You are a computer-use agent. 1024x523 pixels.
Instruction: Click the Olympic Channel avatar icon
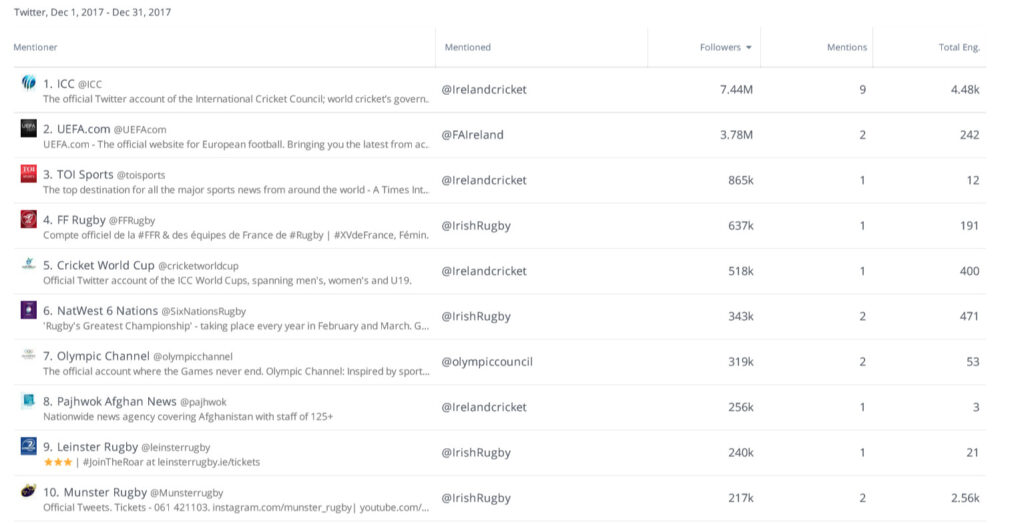28,356
